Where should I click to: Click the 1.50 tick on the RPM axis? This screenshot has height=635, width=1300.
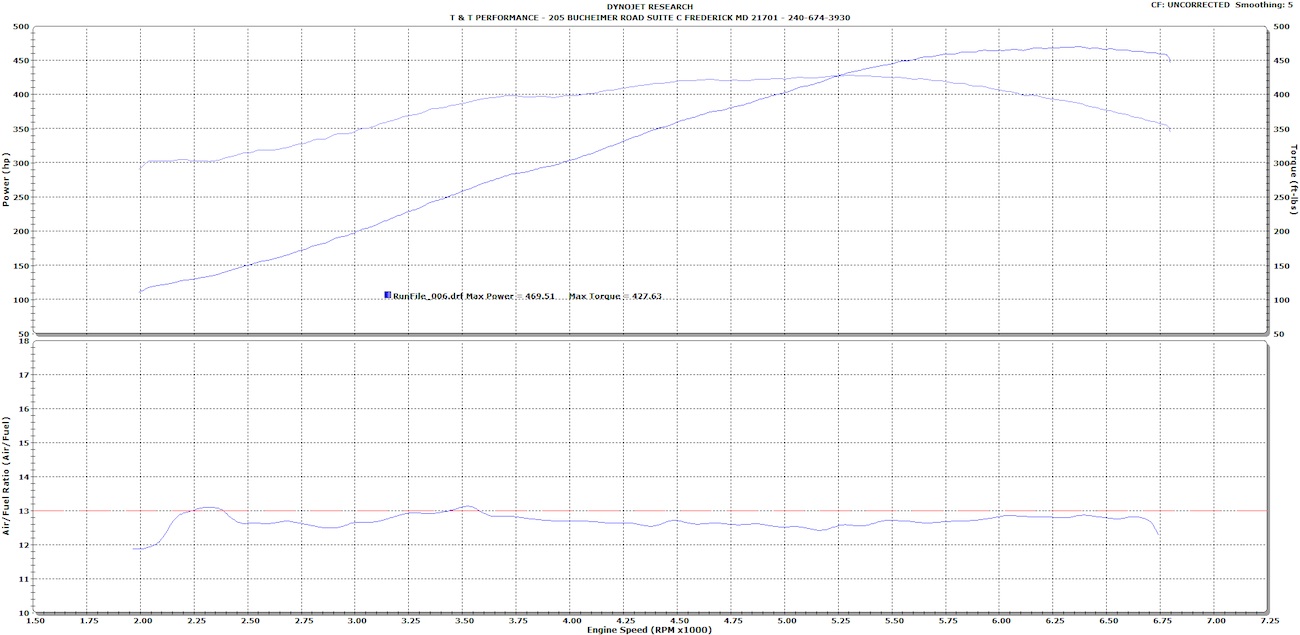pos(33,620)
